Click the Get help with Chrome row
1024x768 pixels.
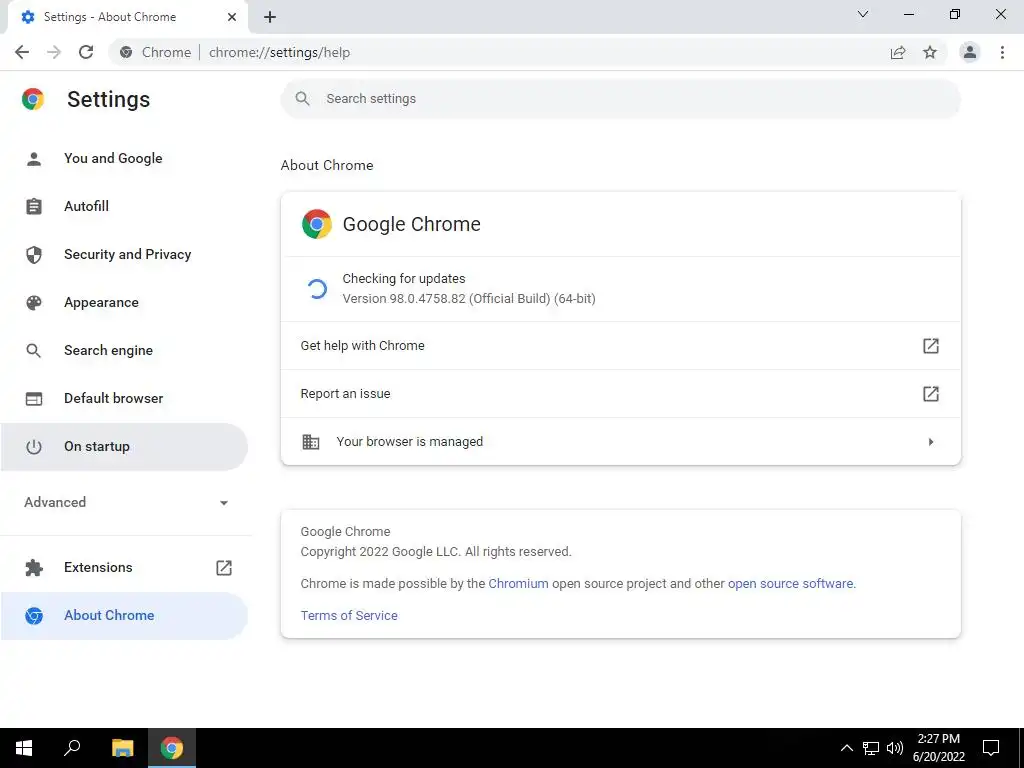(620, 345)
